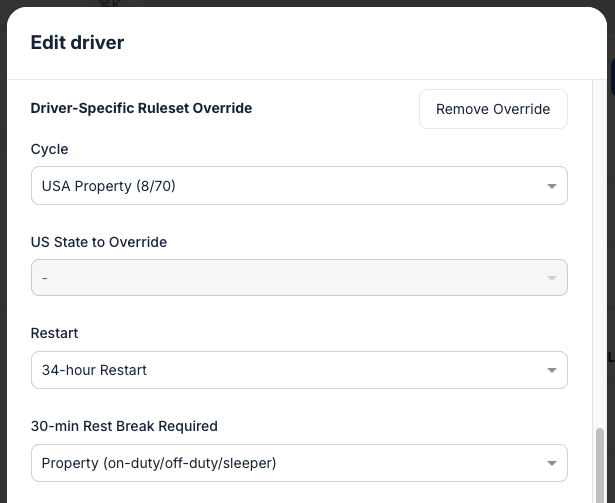The width and height of the screenshot is (615, 503).
Task: Click the Restart field label
Action: (54, 333)
